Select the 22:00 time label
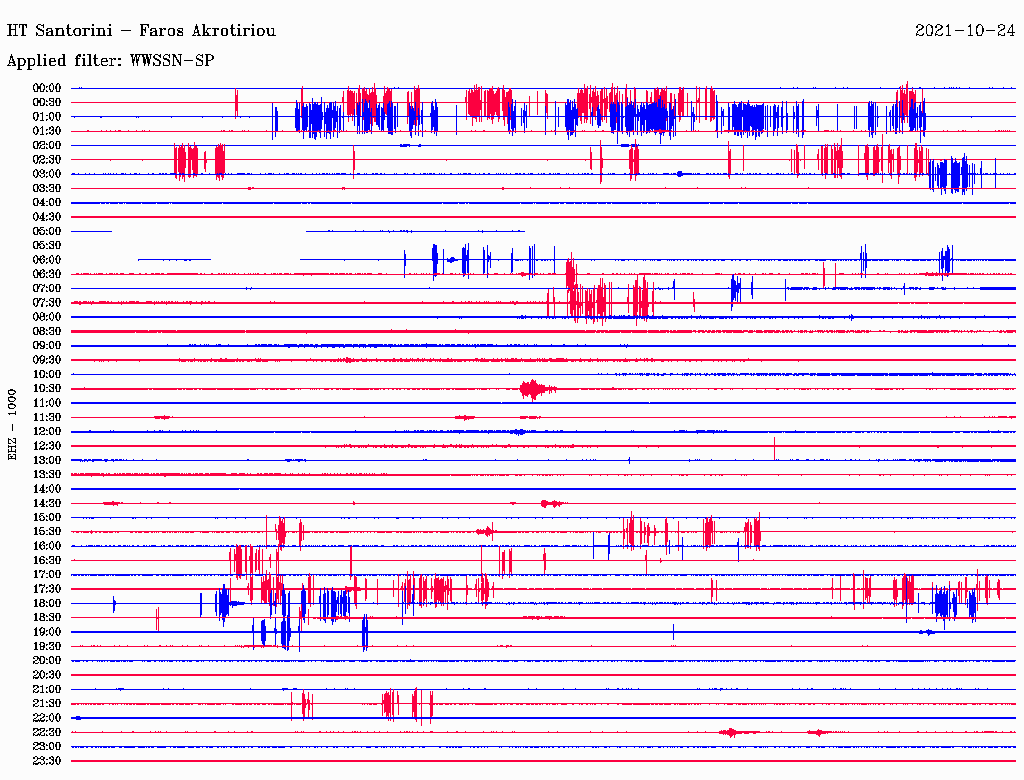The image size is (1024, 780). [47, 718]
